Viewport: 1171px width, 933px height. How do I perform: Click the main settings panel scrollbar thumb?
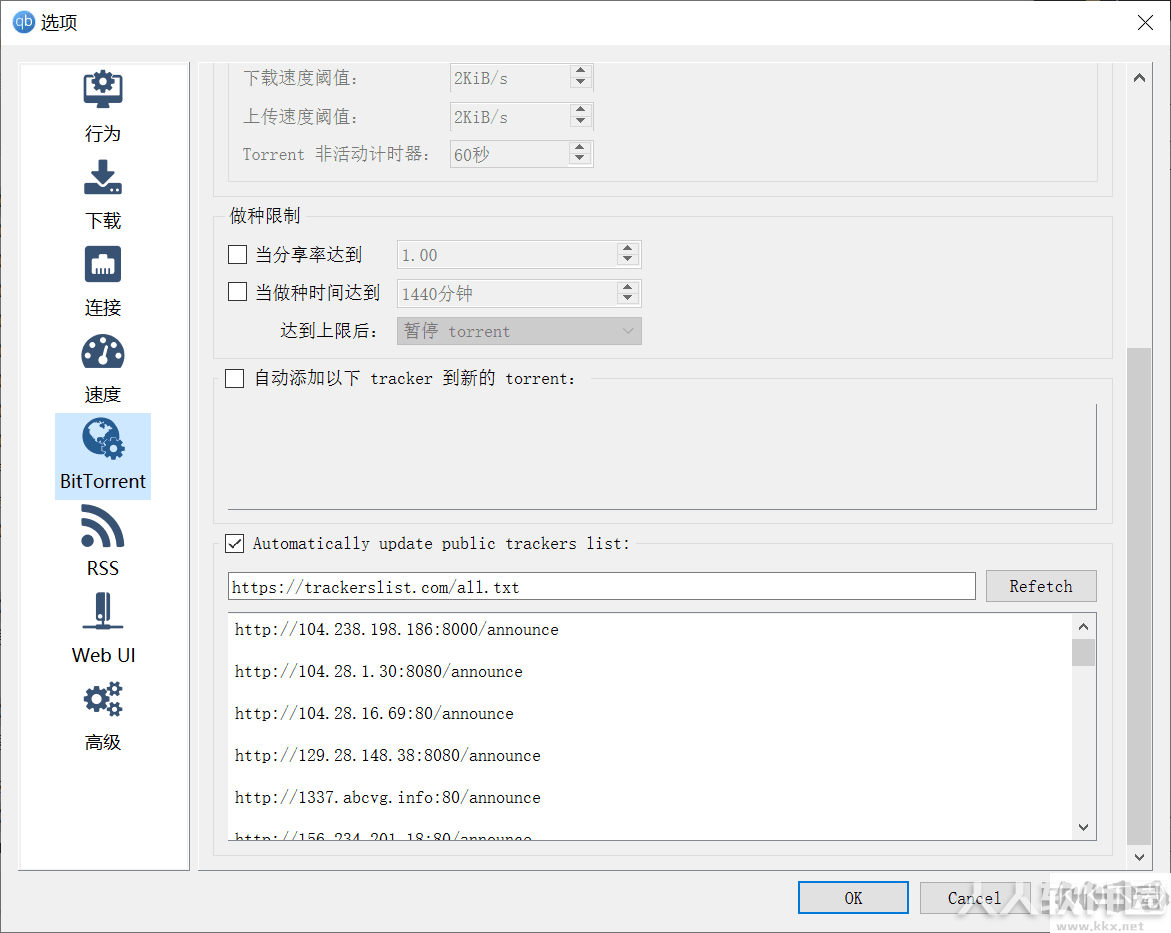tap(1139, 596)
